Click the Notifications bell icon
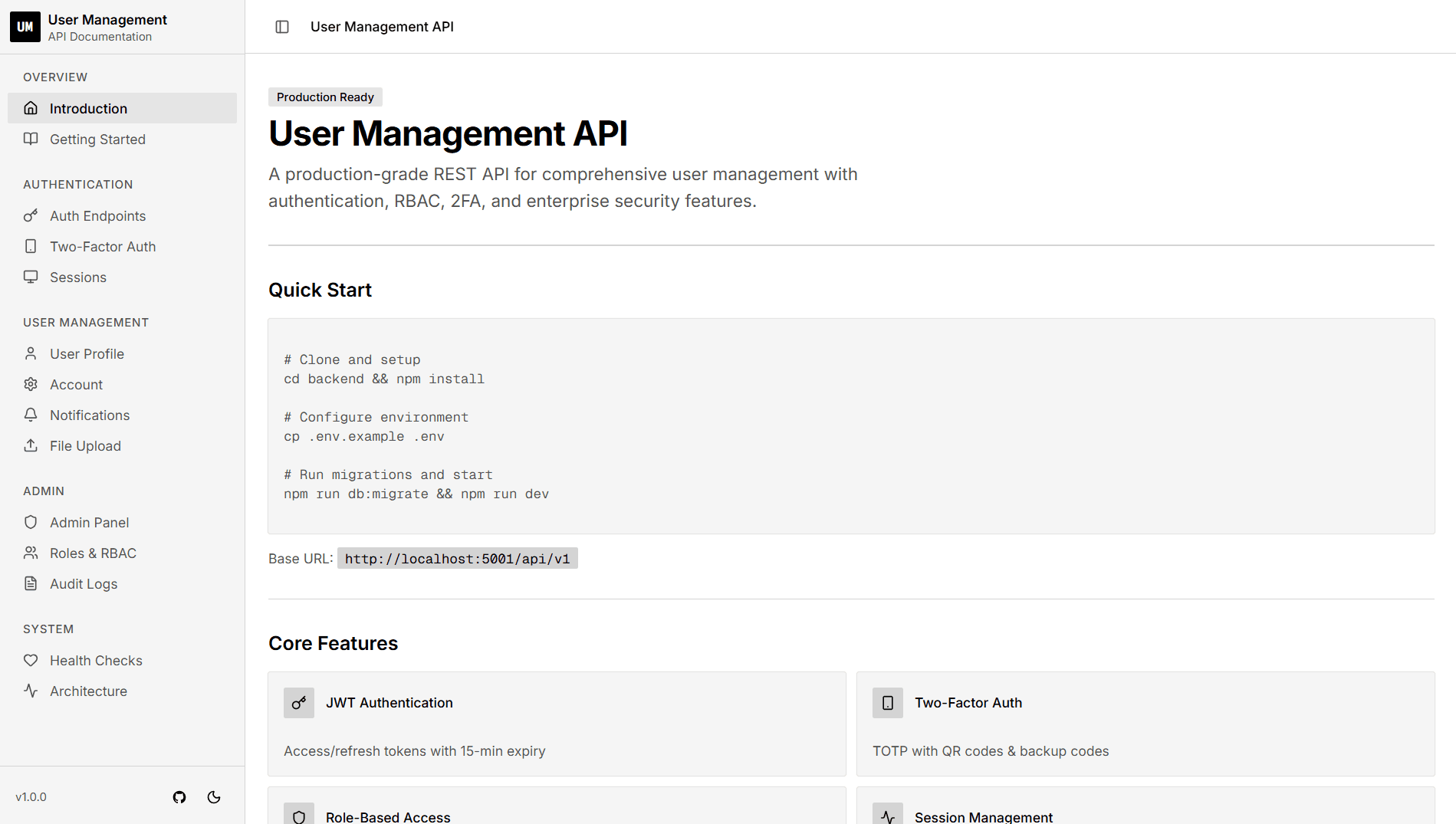This screenshot has height=824, width=1456. tap(31, 415)
